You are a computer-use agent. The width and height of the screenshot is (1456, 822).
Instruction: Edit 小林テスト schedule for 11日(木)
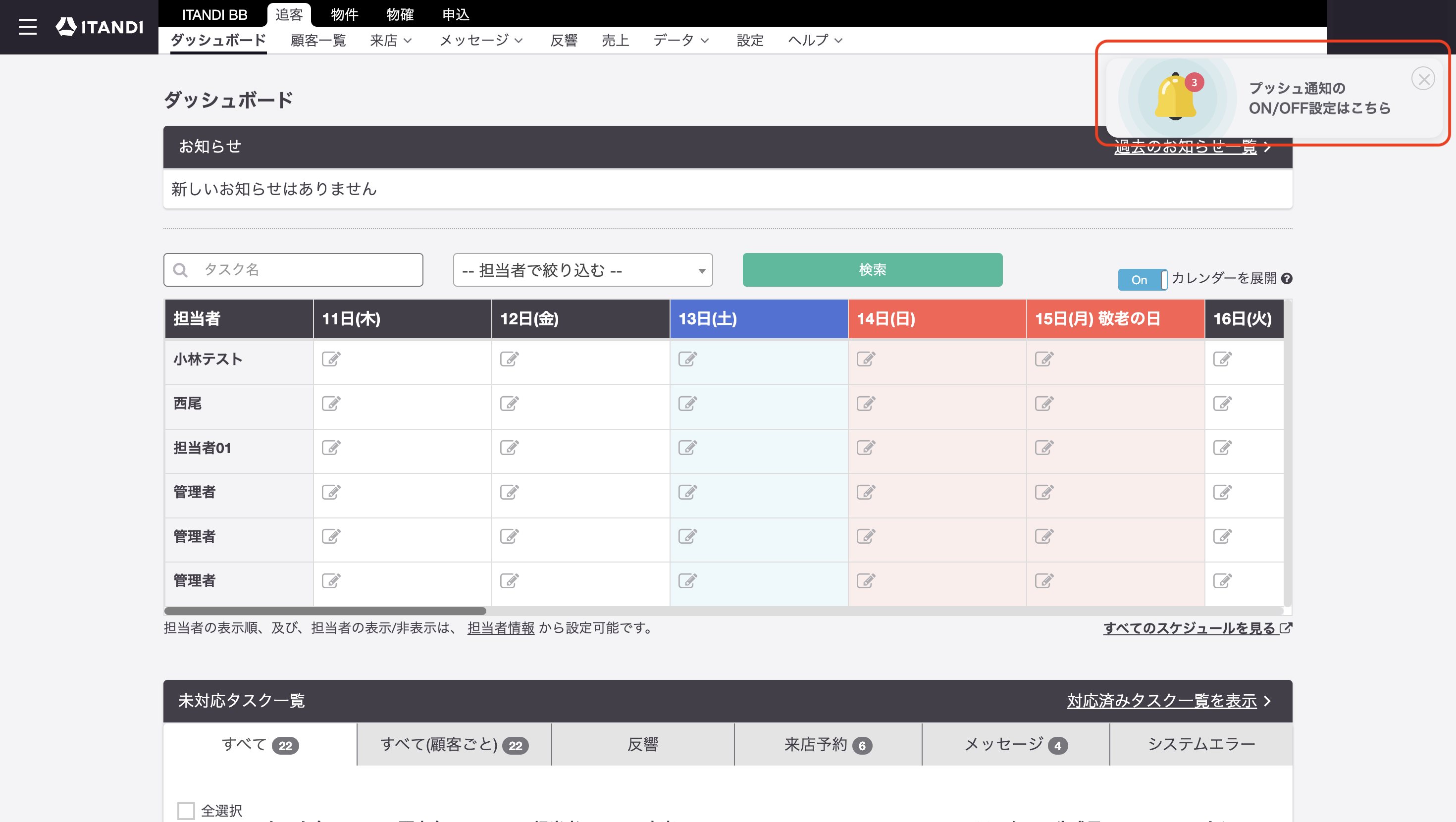(331, 359)
